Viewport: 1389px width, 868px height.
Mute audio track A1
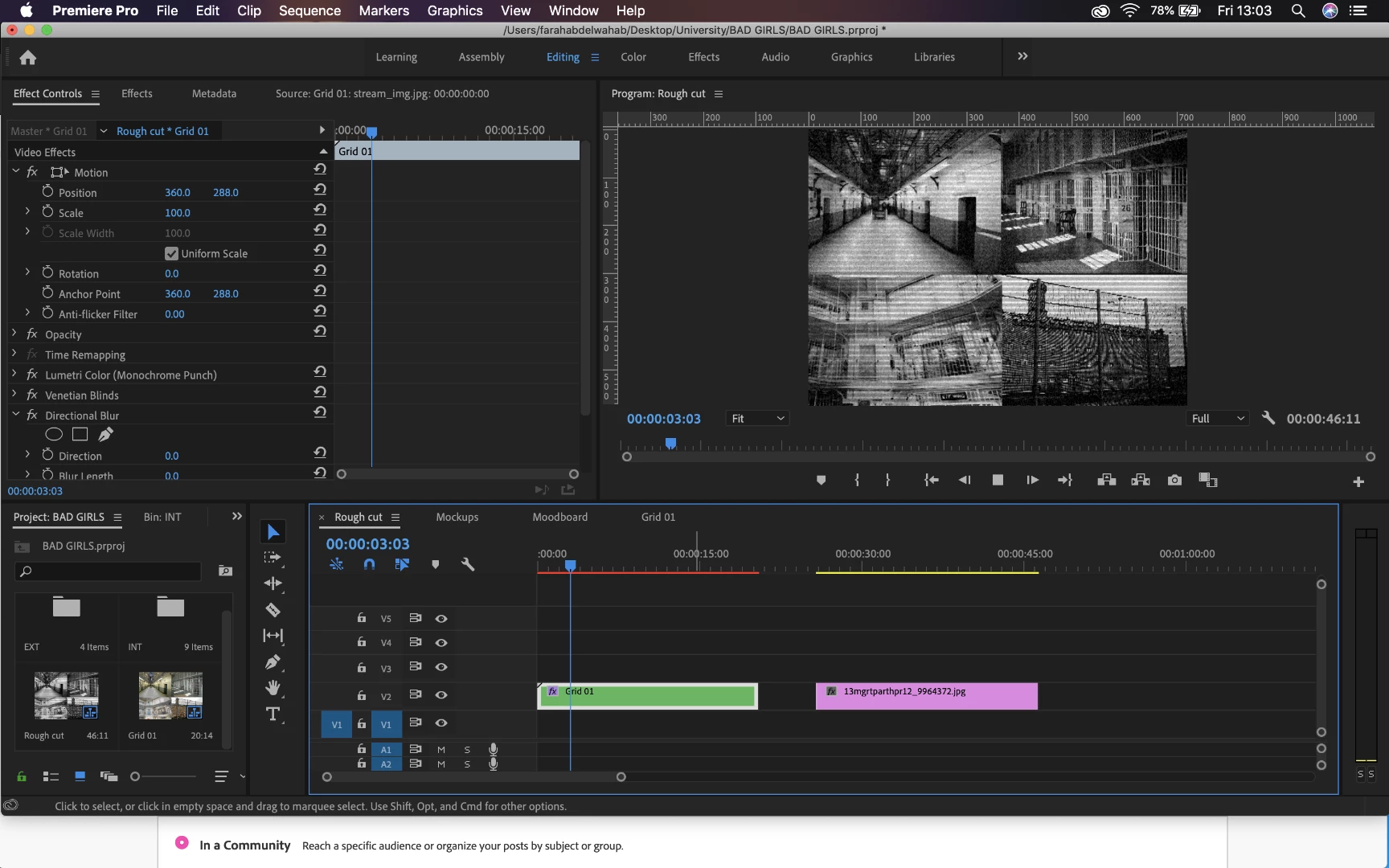[x=441, y=749]
